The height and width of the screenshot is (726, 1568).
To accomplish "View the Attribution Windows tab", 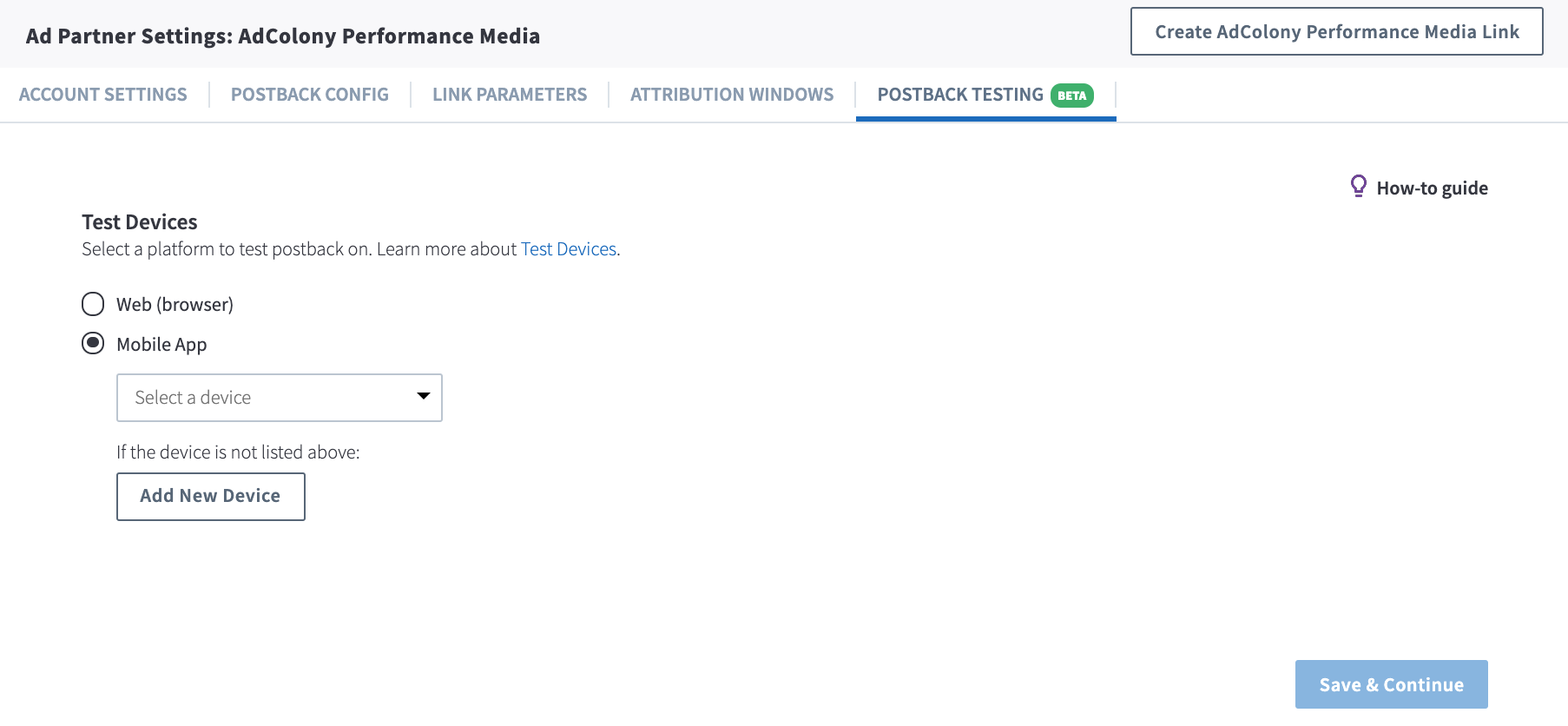I will [732, 95].
